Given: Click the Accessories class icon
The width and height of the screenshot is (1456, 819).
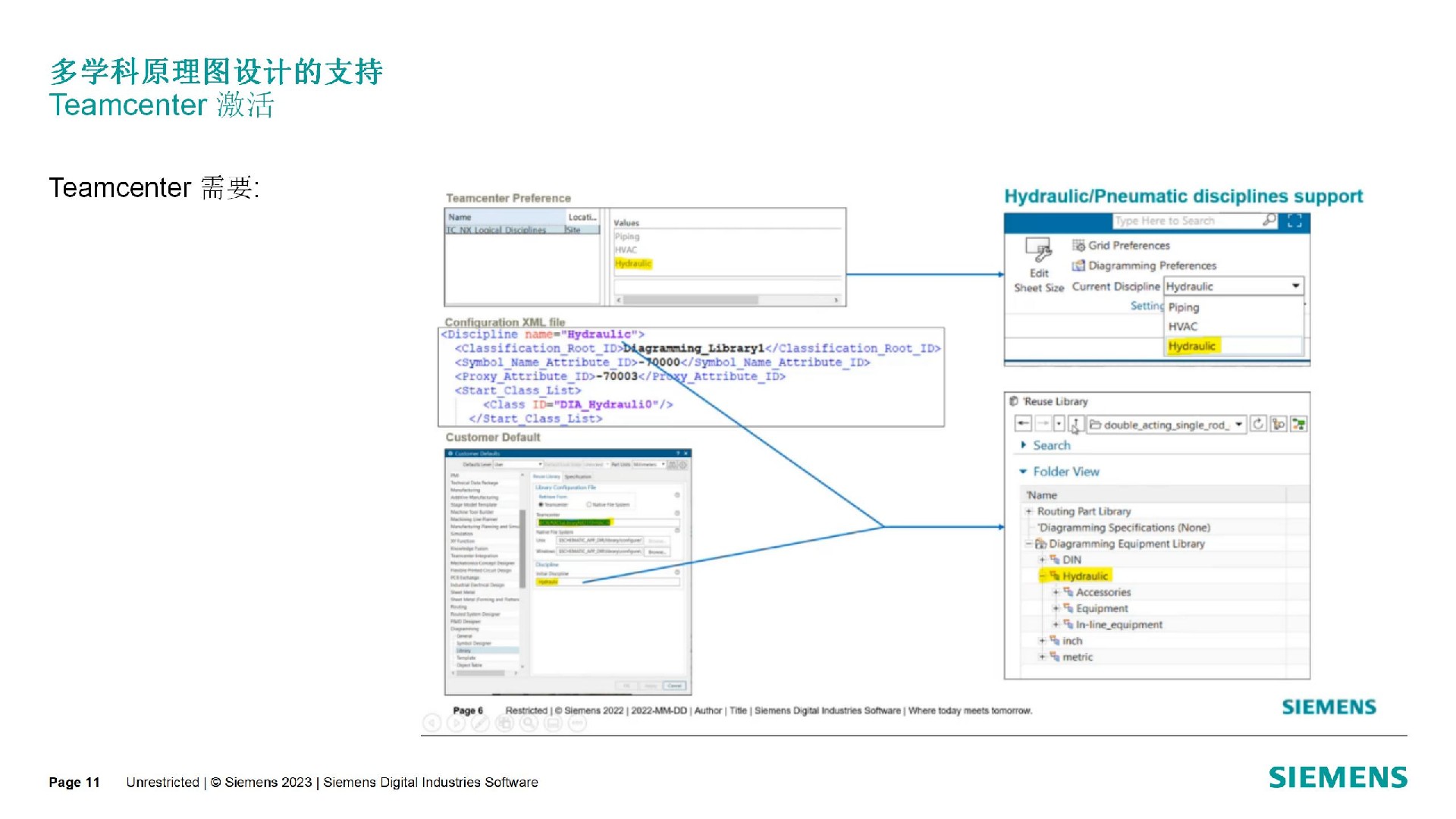Looking at the screenshot, I should [x=1068, y=592].
